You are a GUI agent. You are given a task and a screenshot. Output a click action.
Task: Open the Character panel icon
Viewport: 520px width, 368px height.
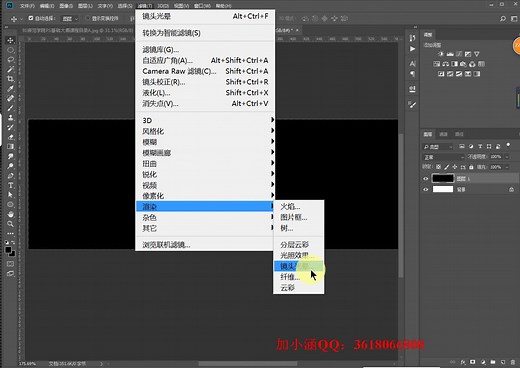(x=412, y=63)
